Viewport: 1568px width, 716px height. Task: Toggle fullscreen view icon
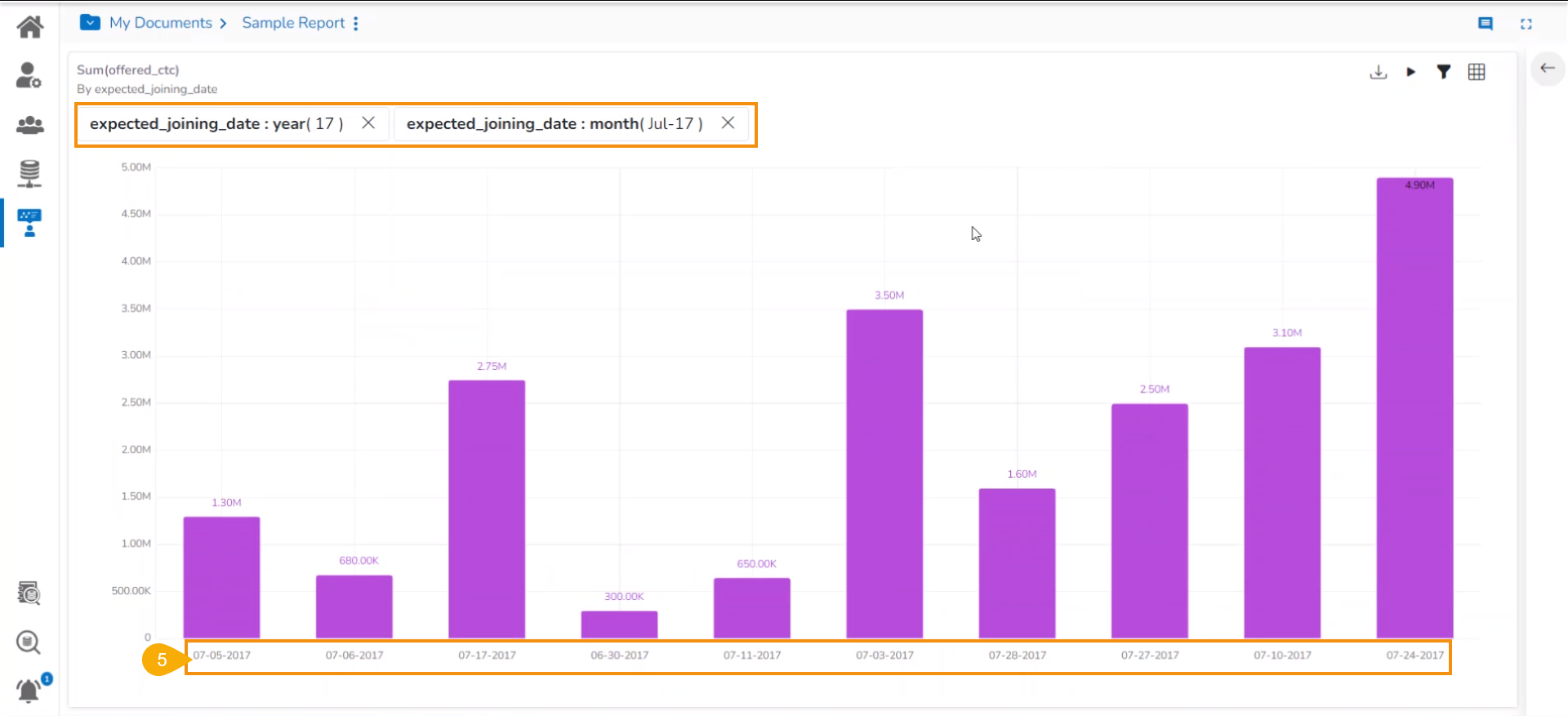click(1526, 24)
